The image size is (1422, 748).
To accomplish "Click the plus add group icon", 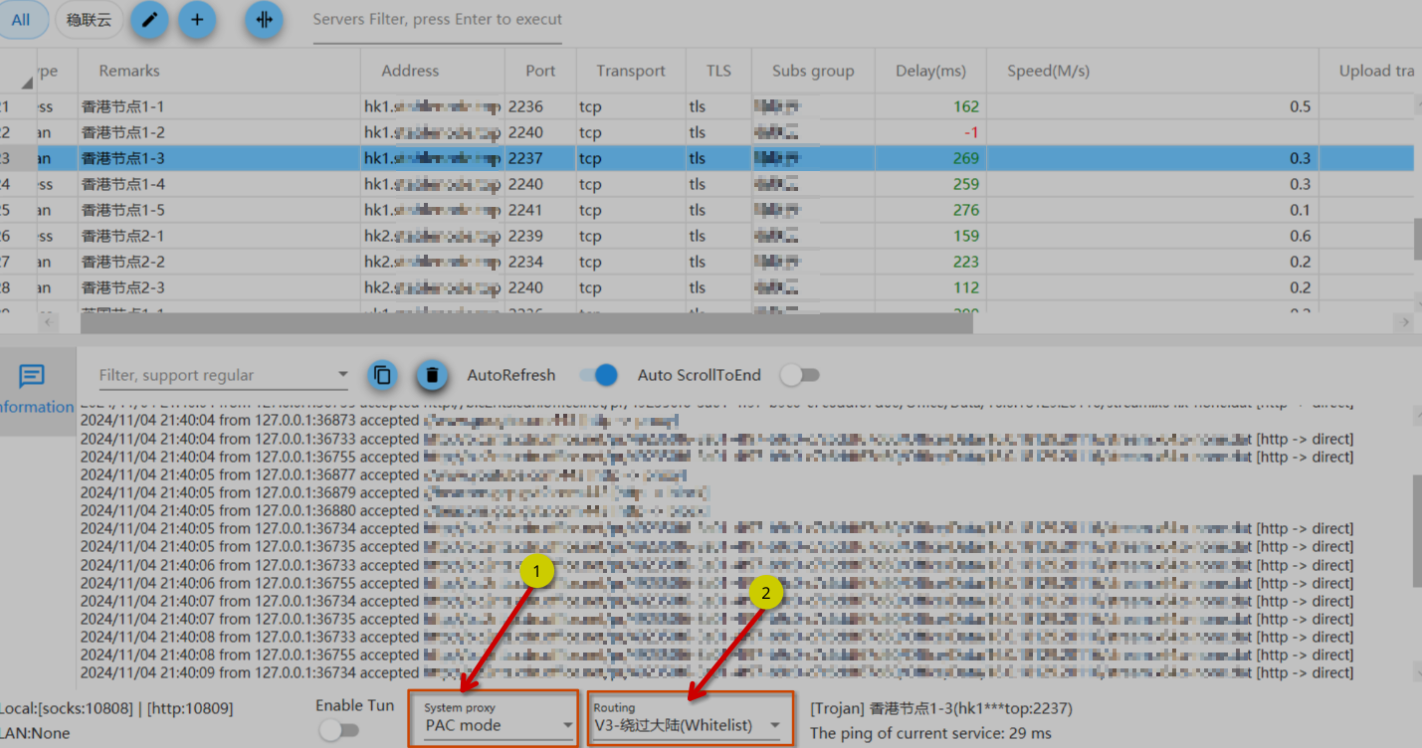I will click(197, 20).
